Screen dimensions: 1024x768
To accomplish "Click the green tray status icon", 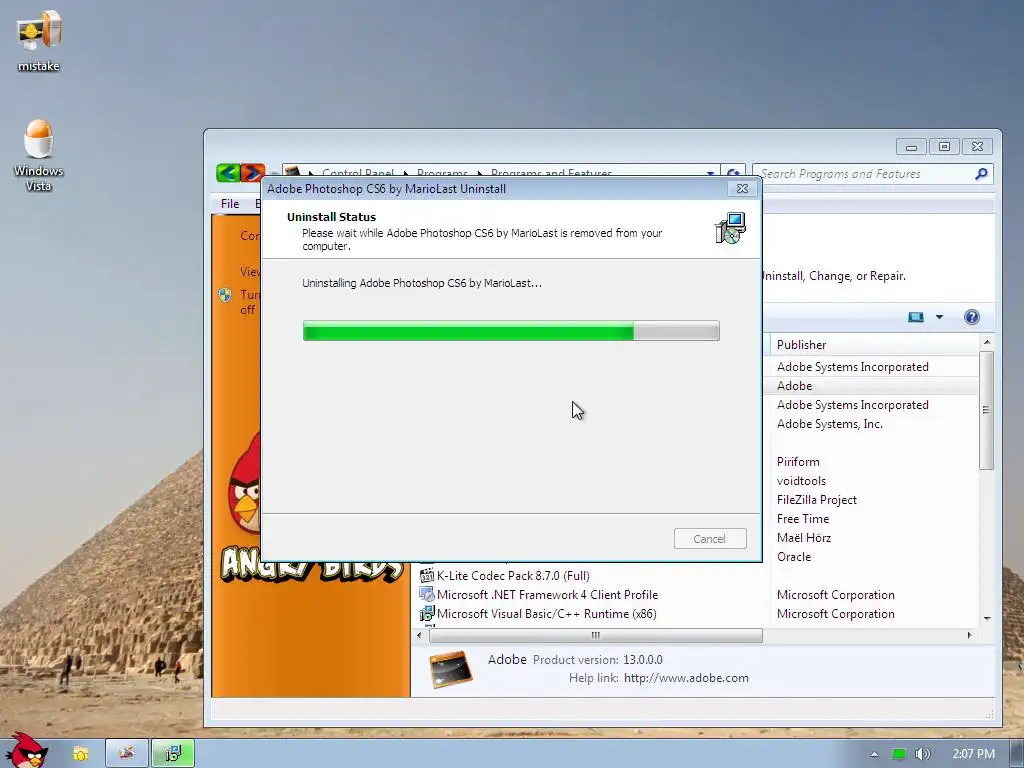I will [899, 754].
